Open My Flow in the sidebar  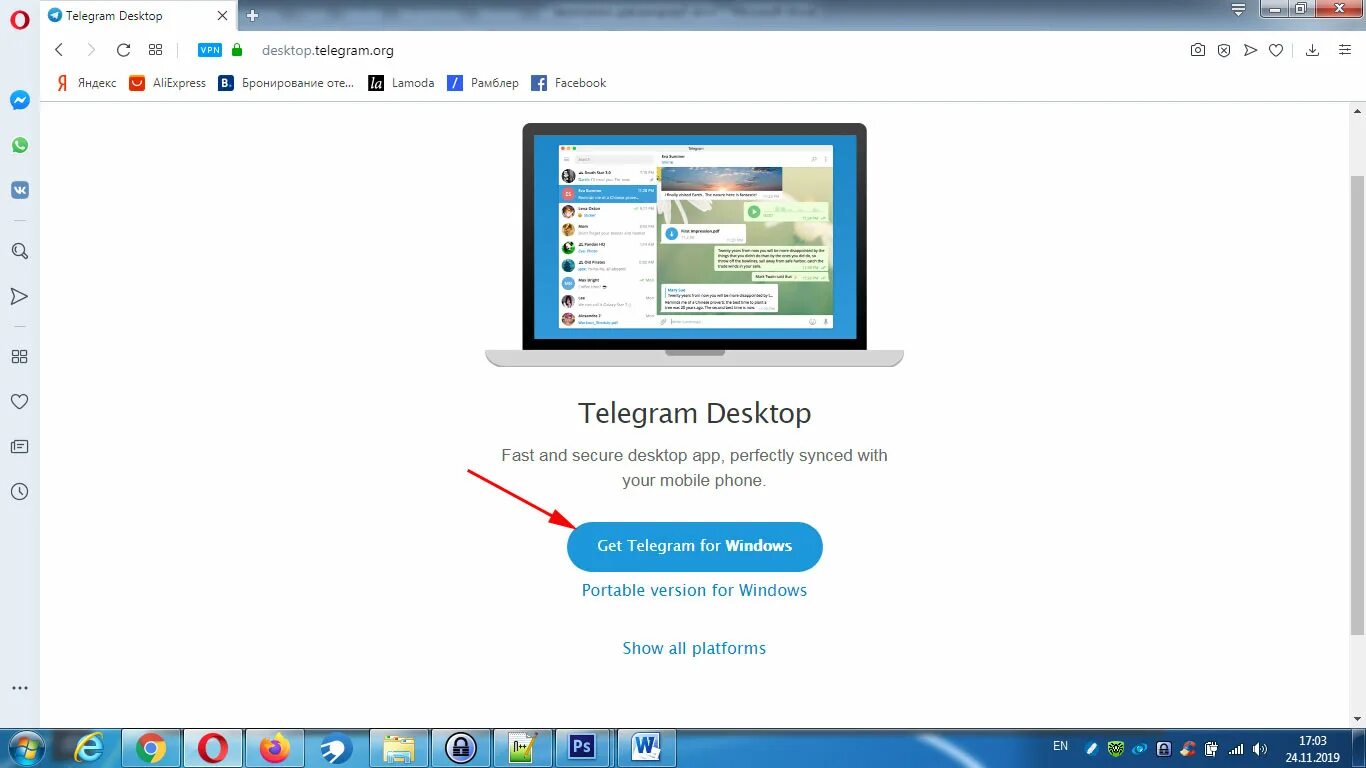[20, 296]
